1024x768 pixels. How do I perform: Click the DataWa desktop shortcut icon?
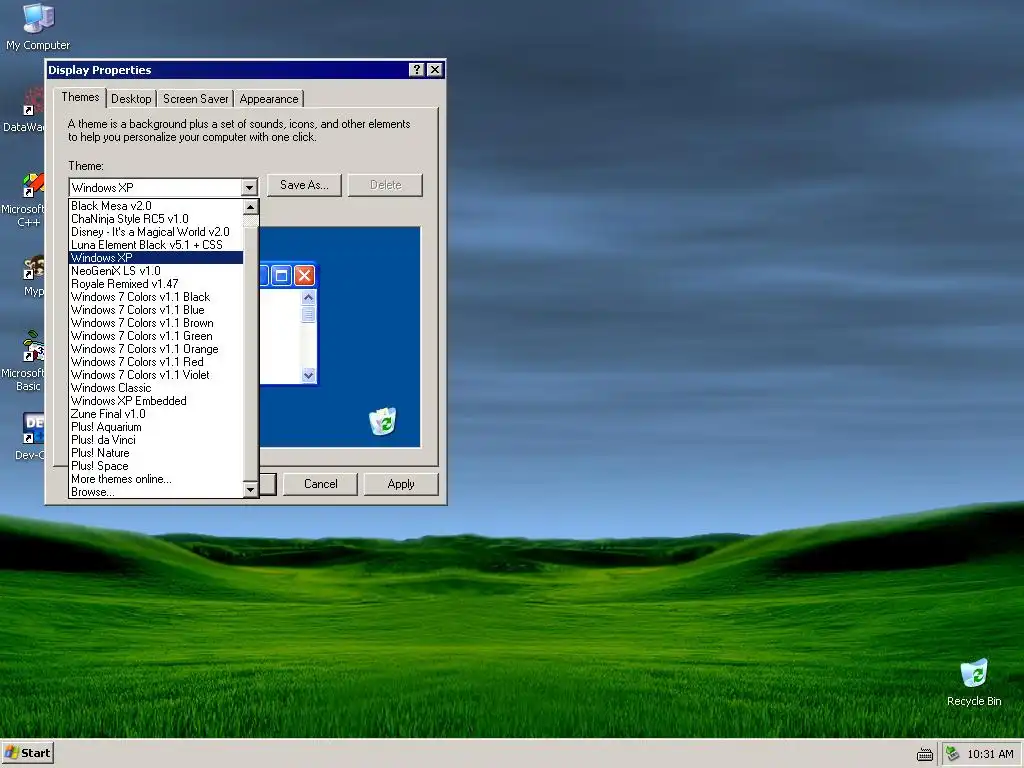(33, 102)
